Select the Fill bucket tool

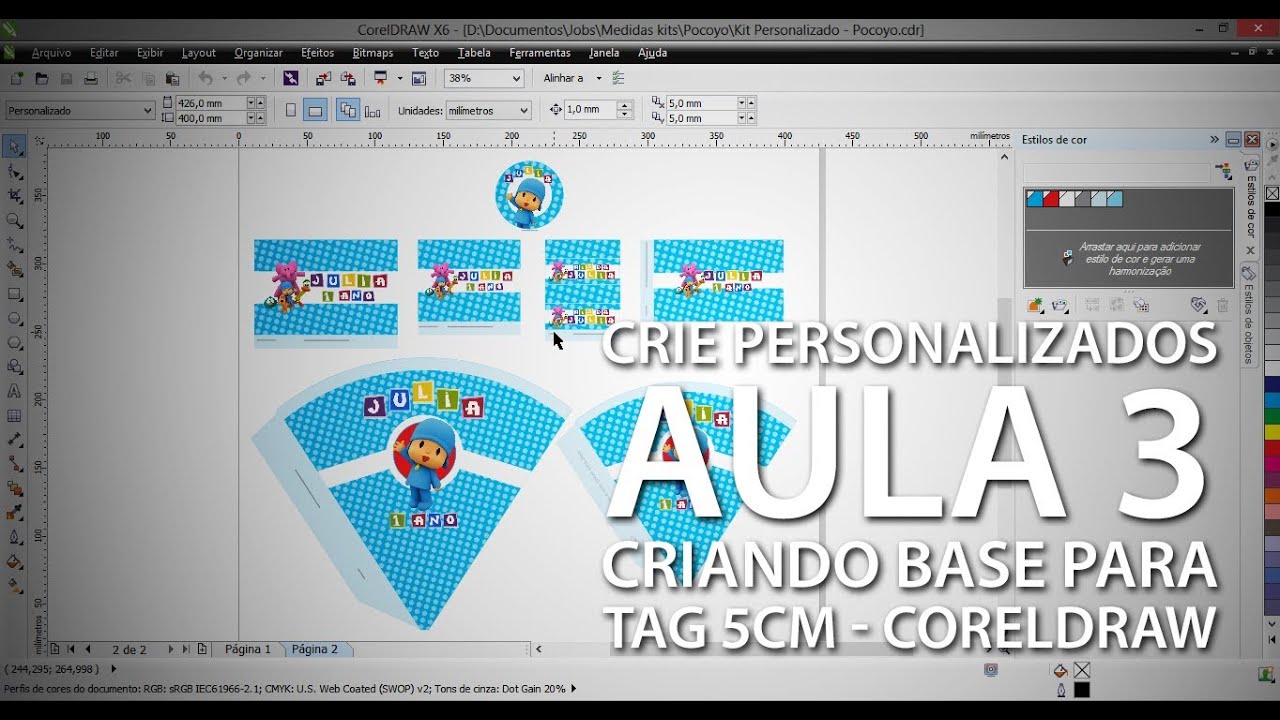tap(14, 562)
